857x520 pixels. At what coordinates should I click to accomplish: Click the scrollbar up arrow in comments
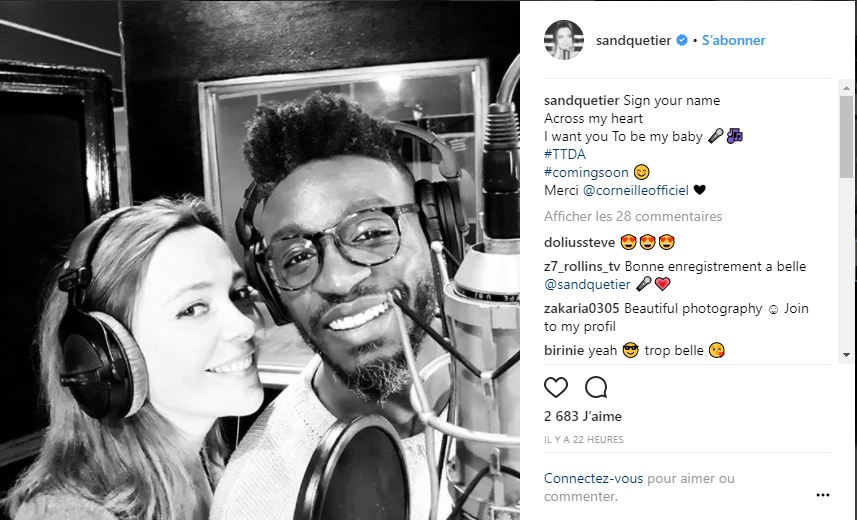[846, 87]
